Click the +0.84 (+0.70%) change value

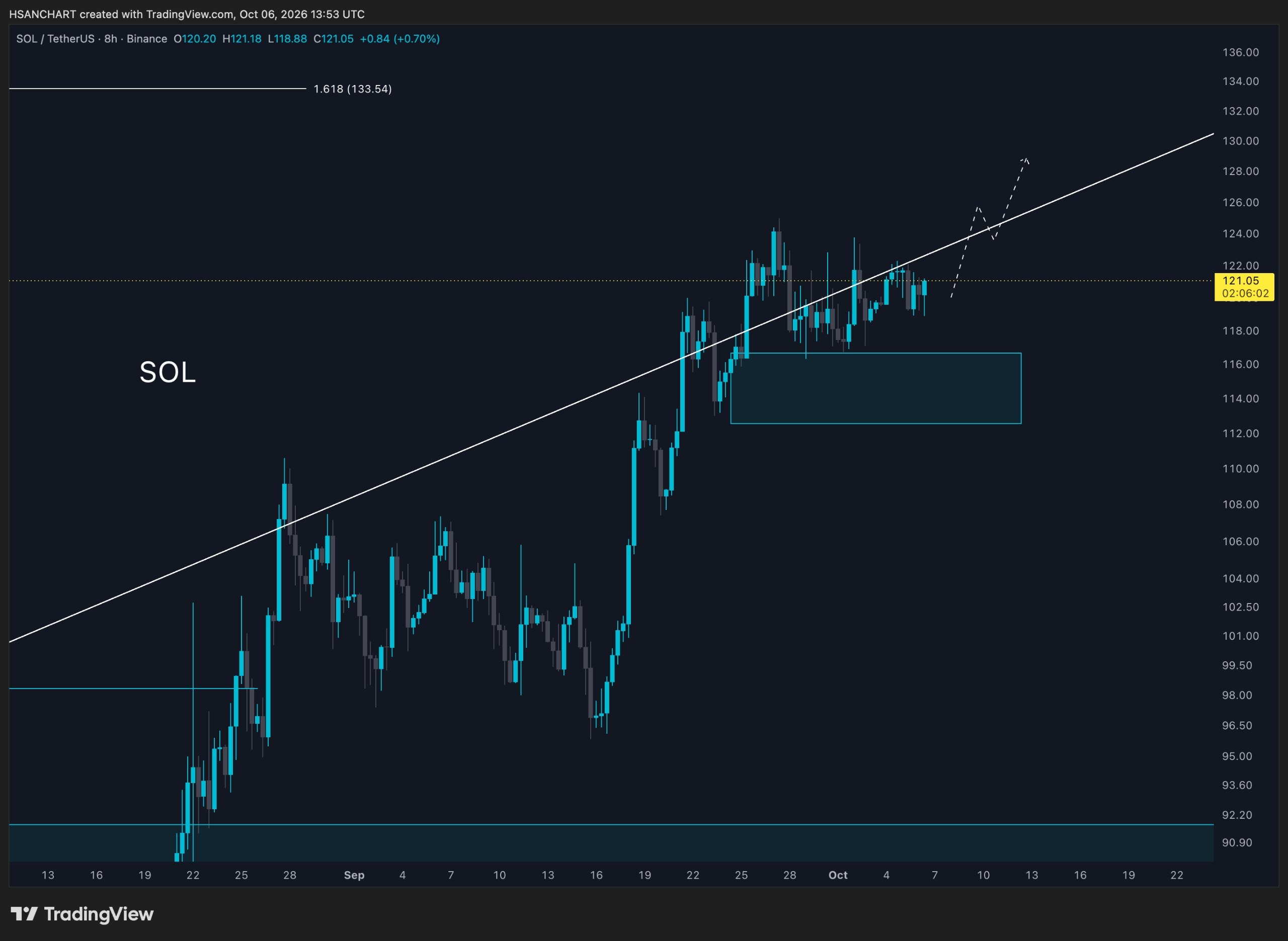pos(399,39)
